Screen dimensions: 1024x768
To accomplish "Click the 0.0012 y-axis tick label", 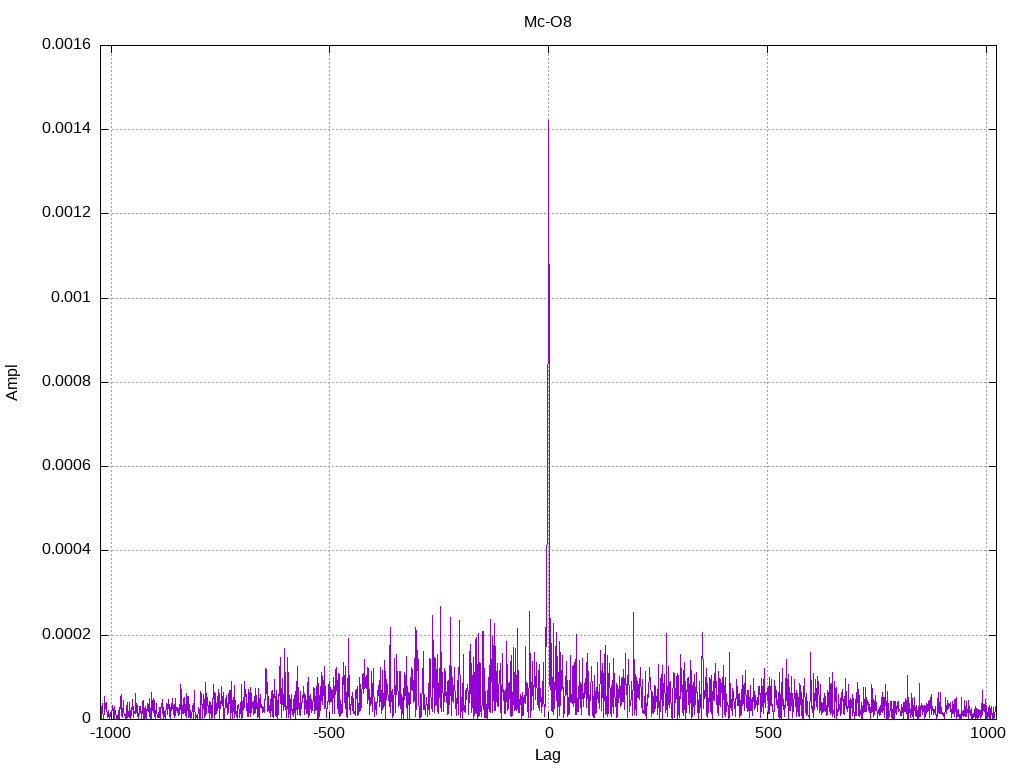I will tap(66, 213).
